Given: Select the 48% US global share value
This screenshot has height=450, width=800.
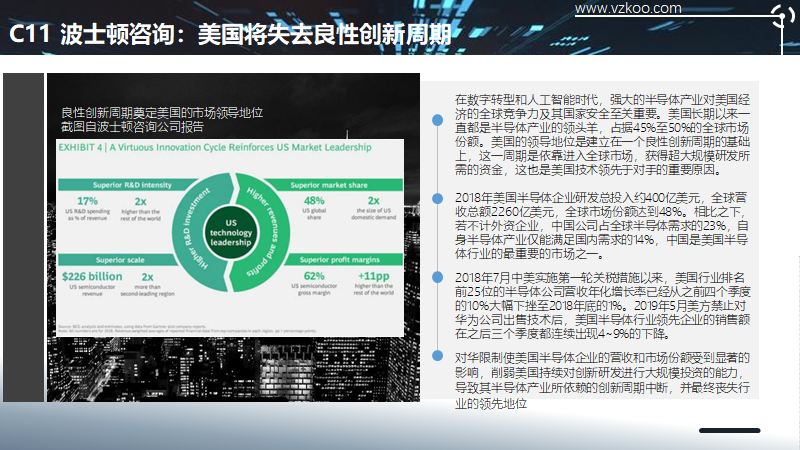Looking at the screenshot, I should pos(314,201).
